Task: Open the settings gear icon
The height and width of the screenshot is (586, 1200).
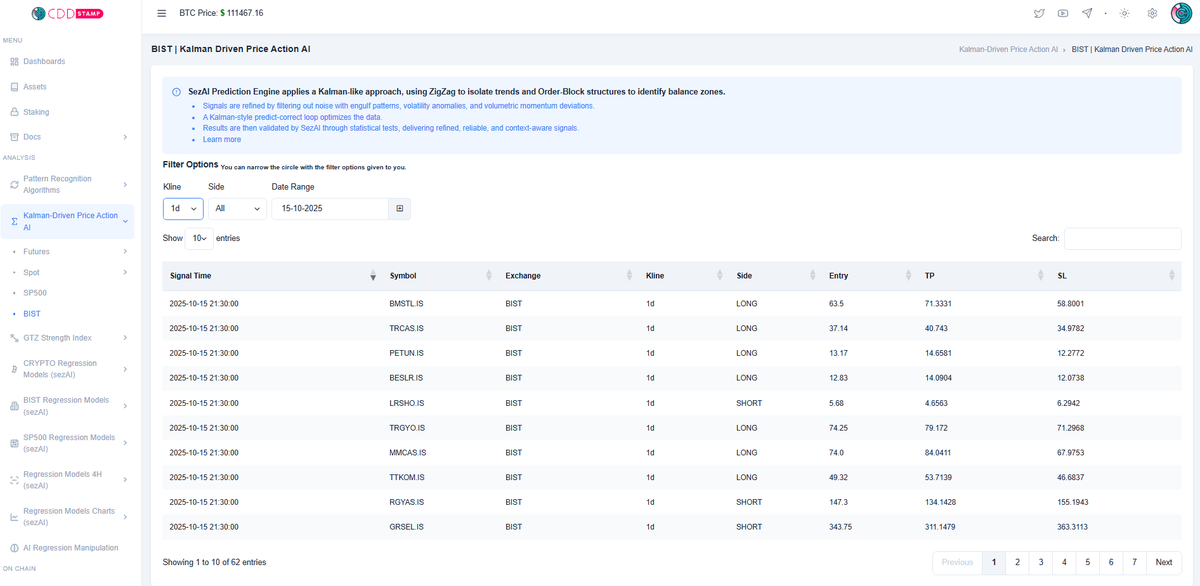Action: (x=1152, y=13)
